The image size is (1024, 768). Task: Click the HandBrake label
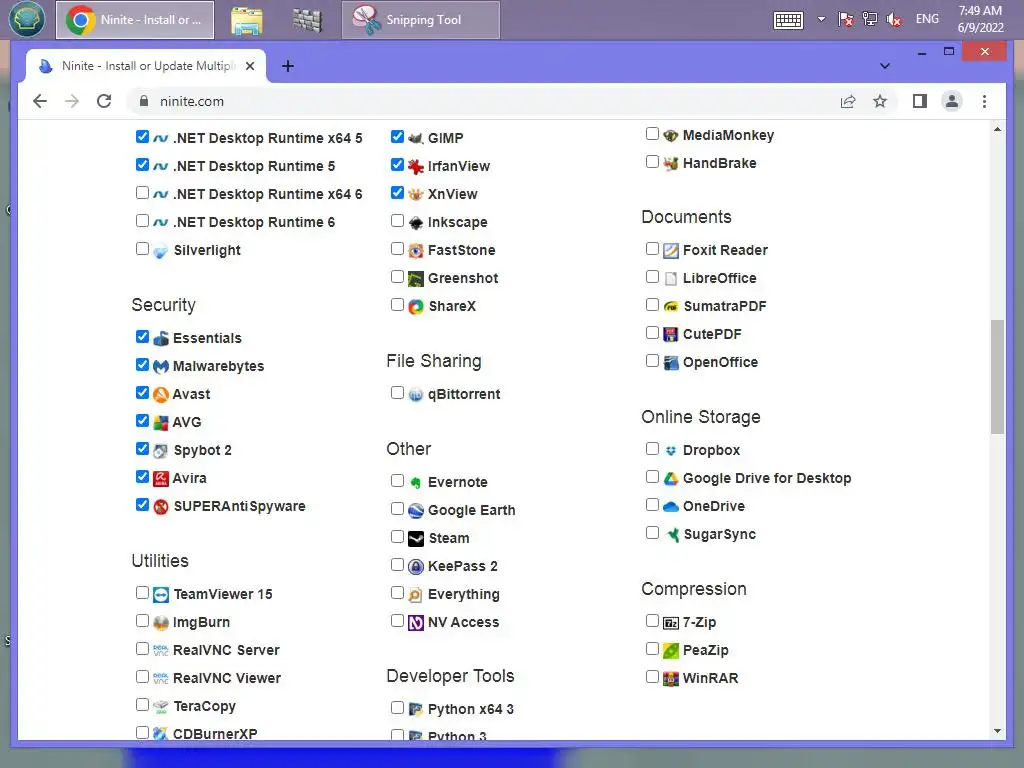pos(720,163)
